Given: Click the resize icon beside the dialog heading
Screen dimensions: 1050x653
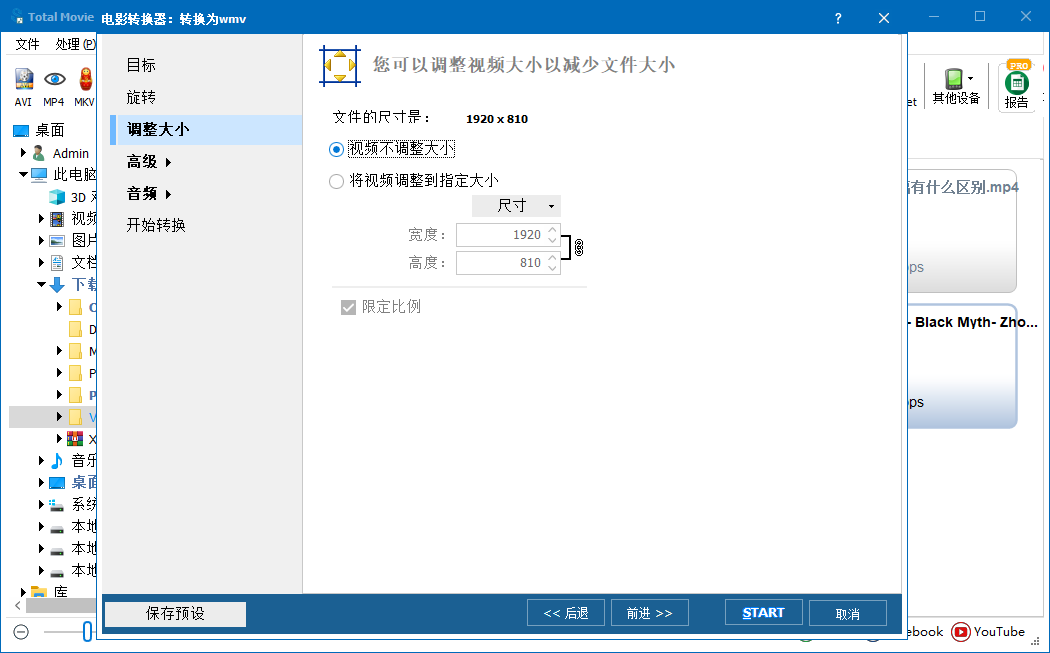Looking at the screenshot, I should (340, 65).
